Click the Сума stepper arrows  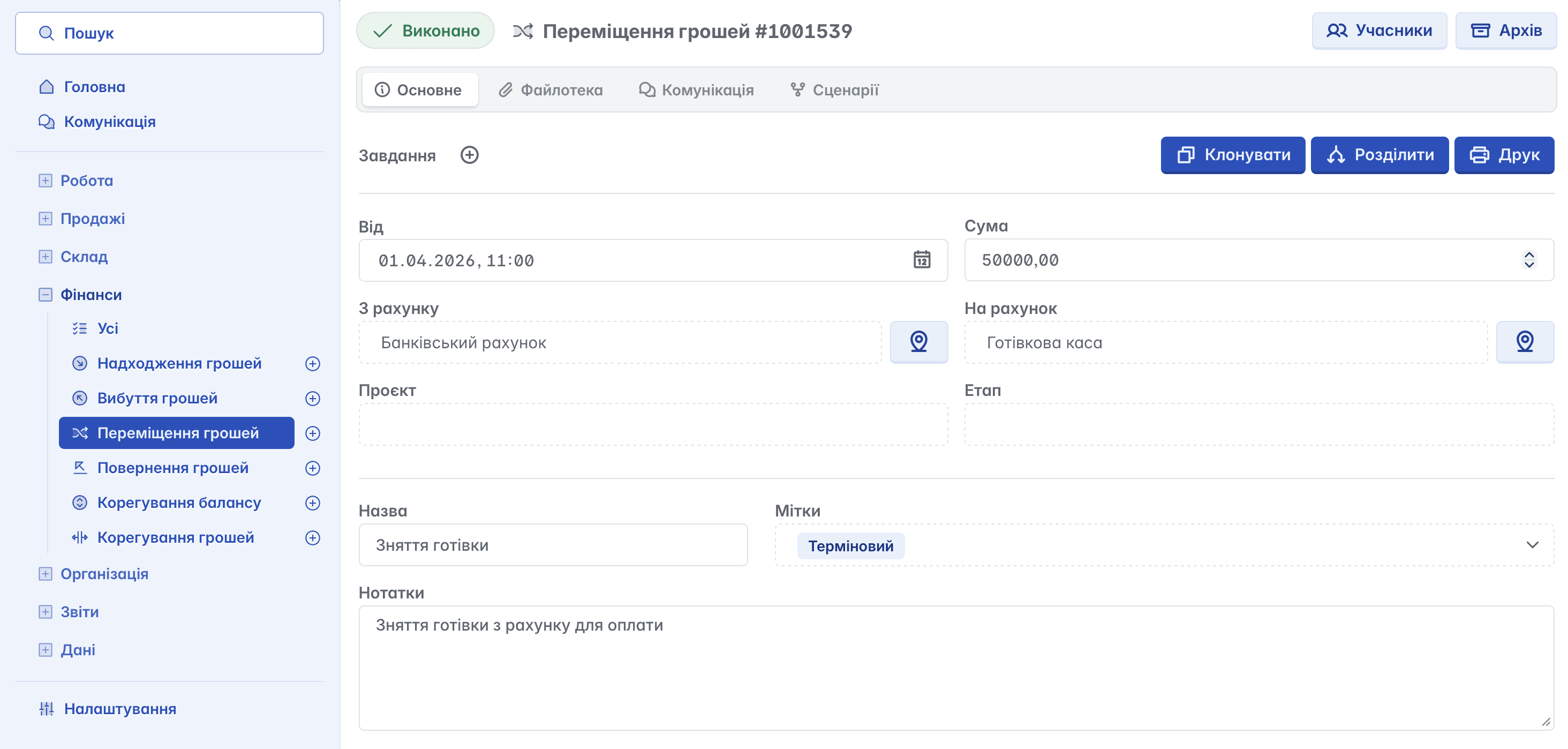1528,260
